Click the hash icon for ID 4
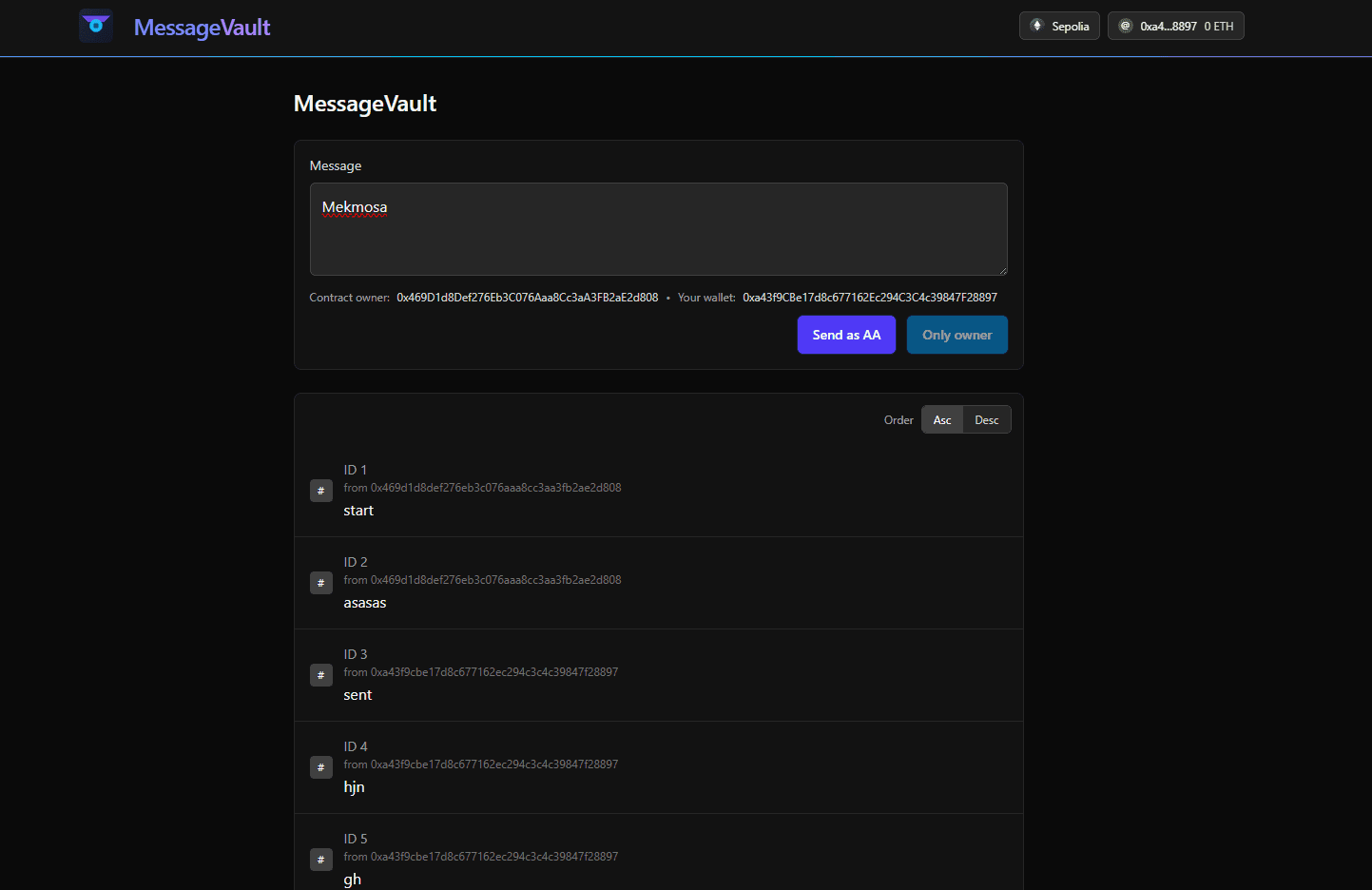This screenshot has height=890, width=1372. coord(321,767)
